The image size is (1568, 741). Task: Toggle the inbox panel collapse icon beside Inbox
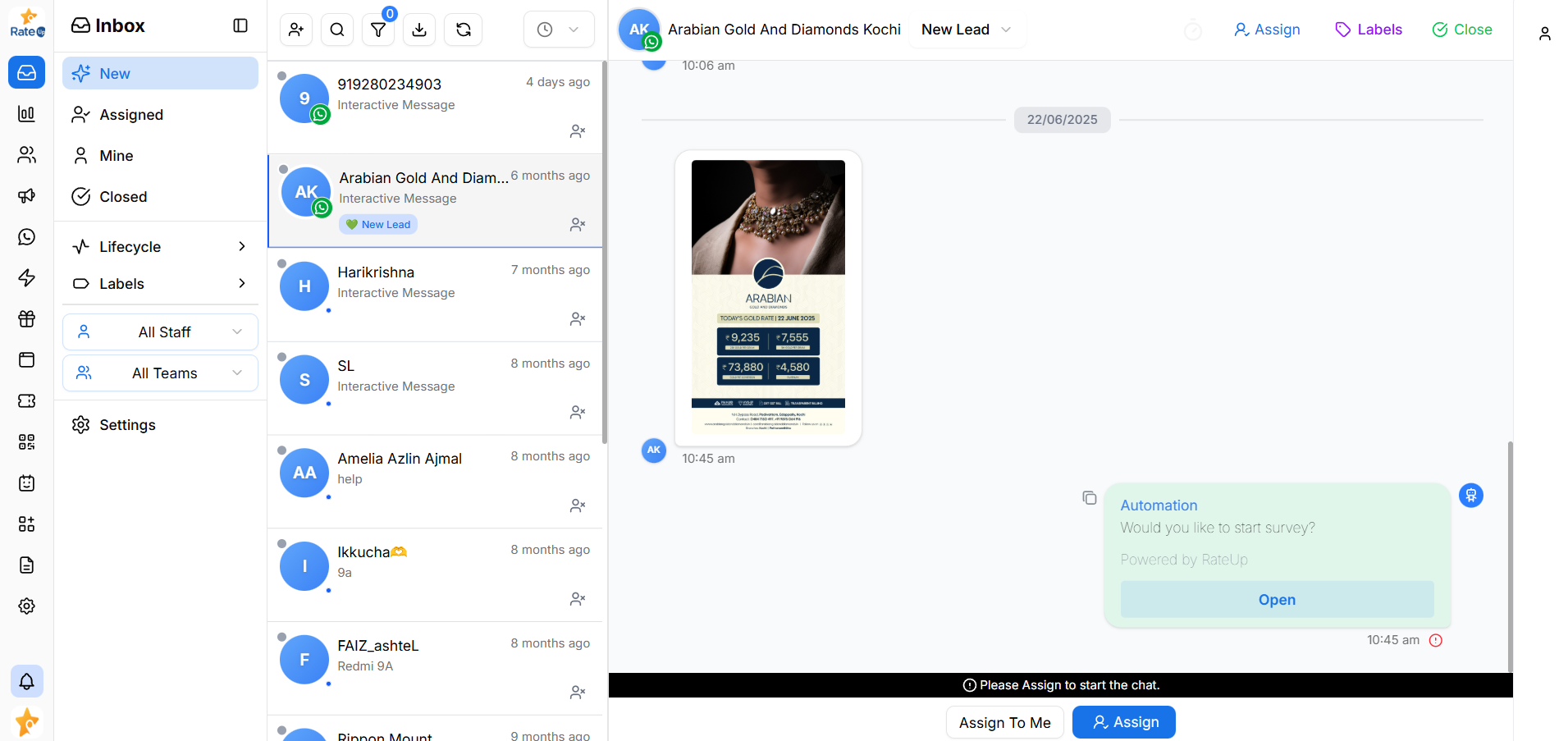click(x=240, y=25)
